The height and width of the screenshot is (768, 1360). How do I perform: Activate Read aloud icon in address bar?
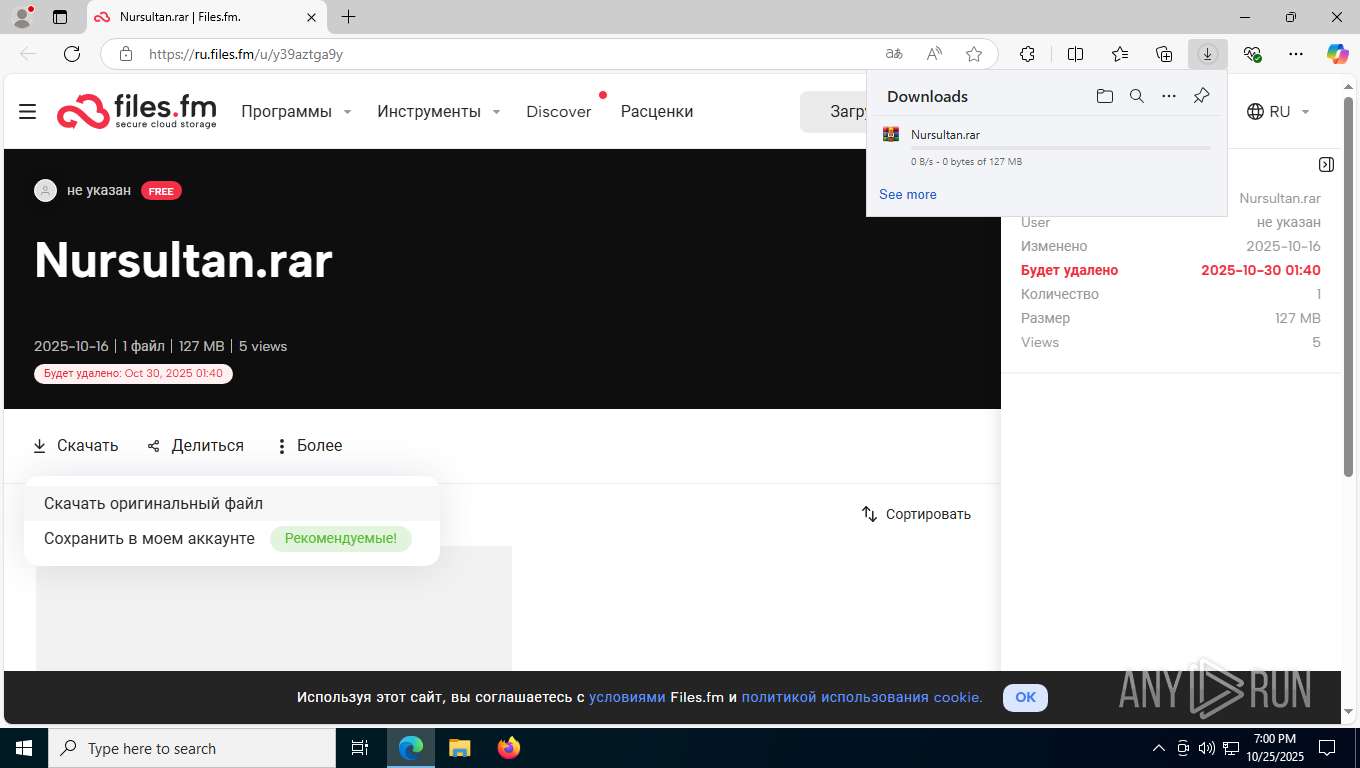[934, 54]
